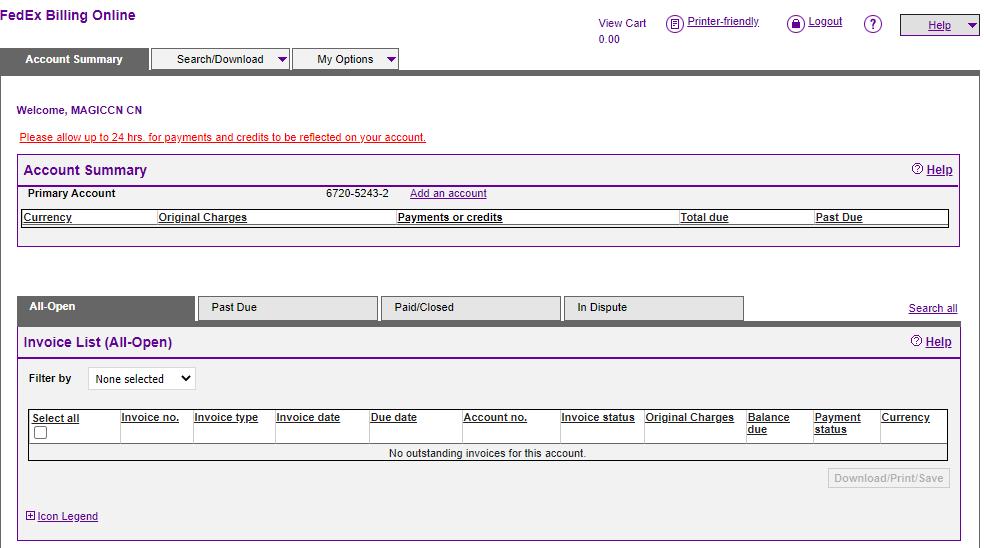Sort invoices by Account no.
984x548 pixels.
(x=495, y=417)
